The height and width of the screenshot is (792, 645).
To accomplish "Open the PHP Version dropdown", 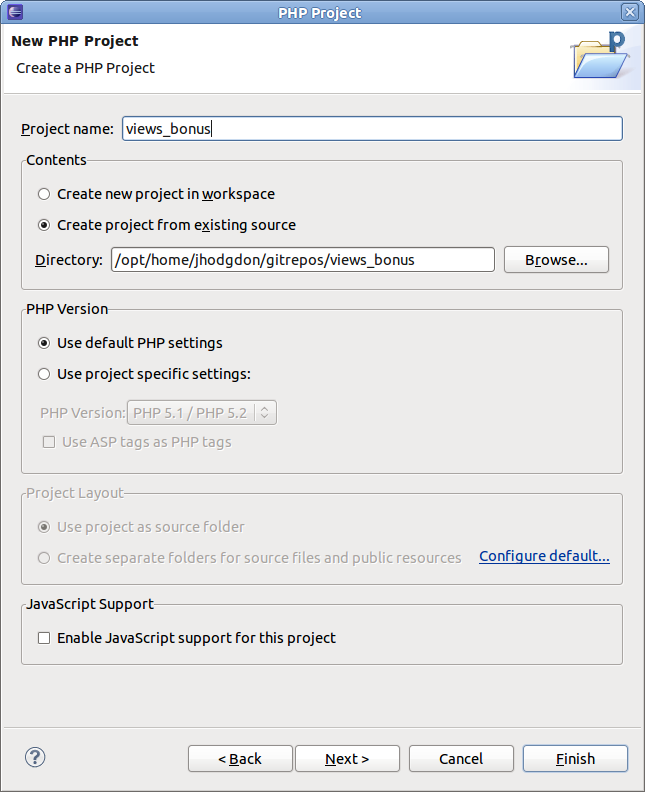I will click(202, 413).
